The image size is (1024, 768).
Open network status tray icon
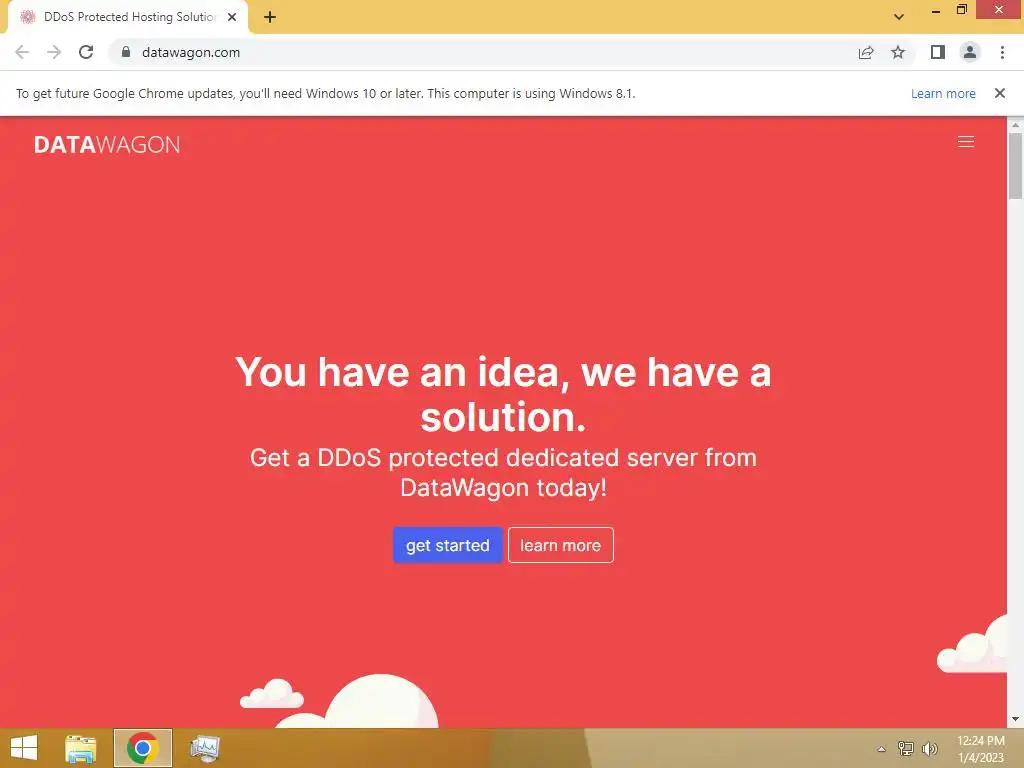pos(906,748)
